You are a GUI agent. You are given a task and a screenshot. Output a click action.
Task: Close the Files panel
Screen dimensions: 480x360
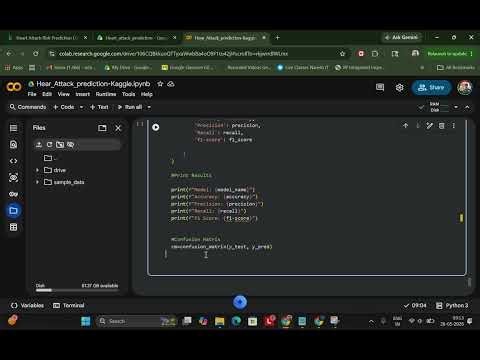tap(118, 128)
